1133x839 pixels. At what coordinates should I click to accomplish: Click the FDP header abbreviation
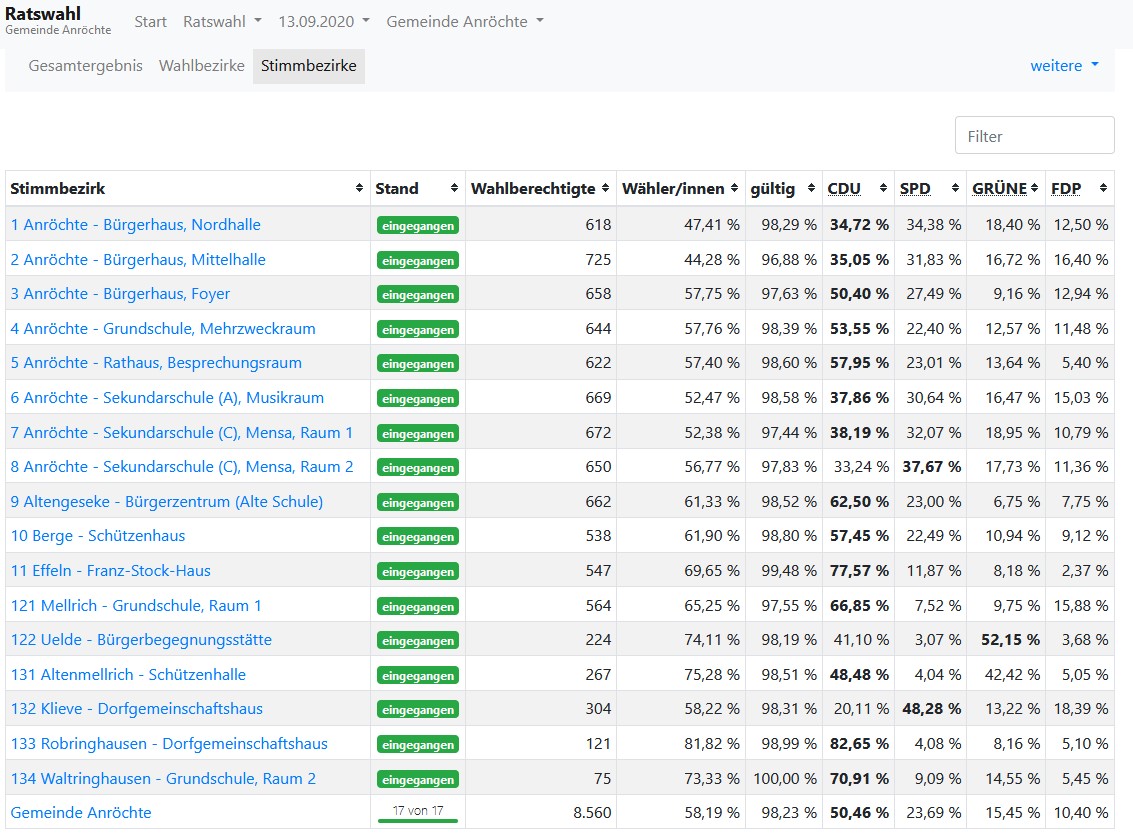point(1066,189)
